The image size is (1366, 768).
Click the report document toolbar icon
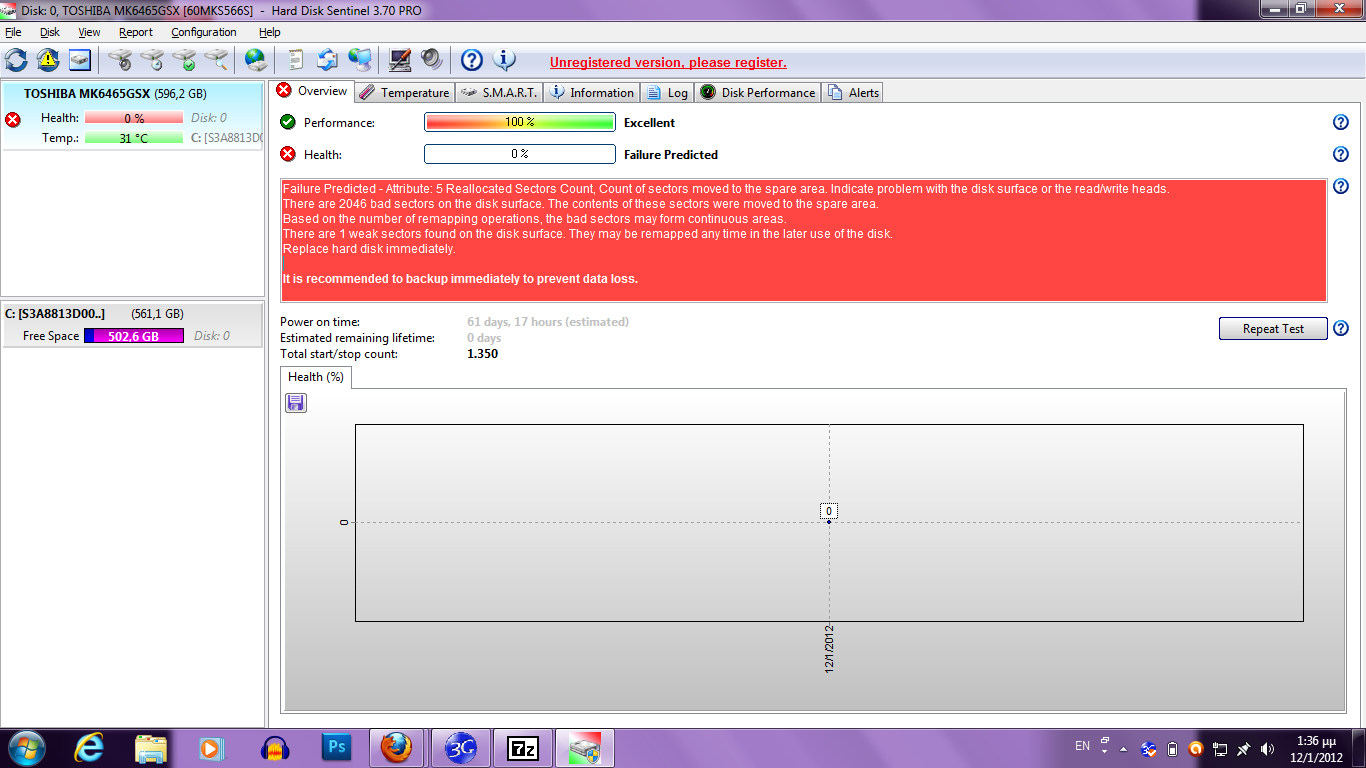pos(296,60)
